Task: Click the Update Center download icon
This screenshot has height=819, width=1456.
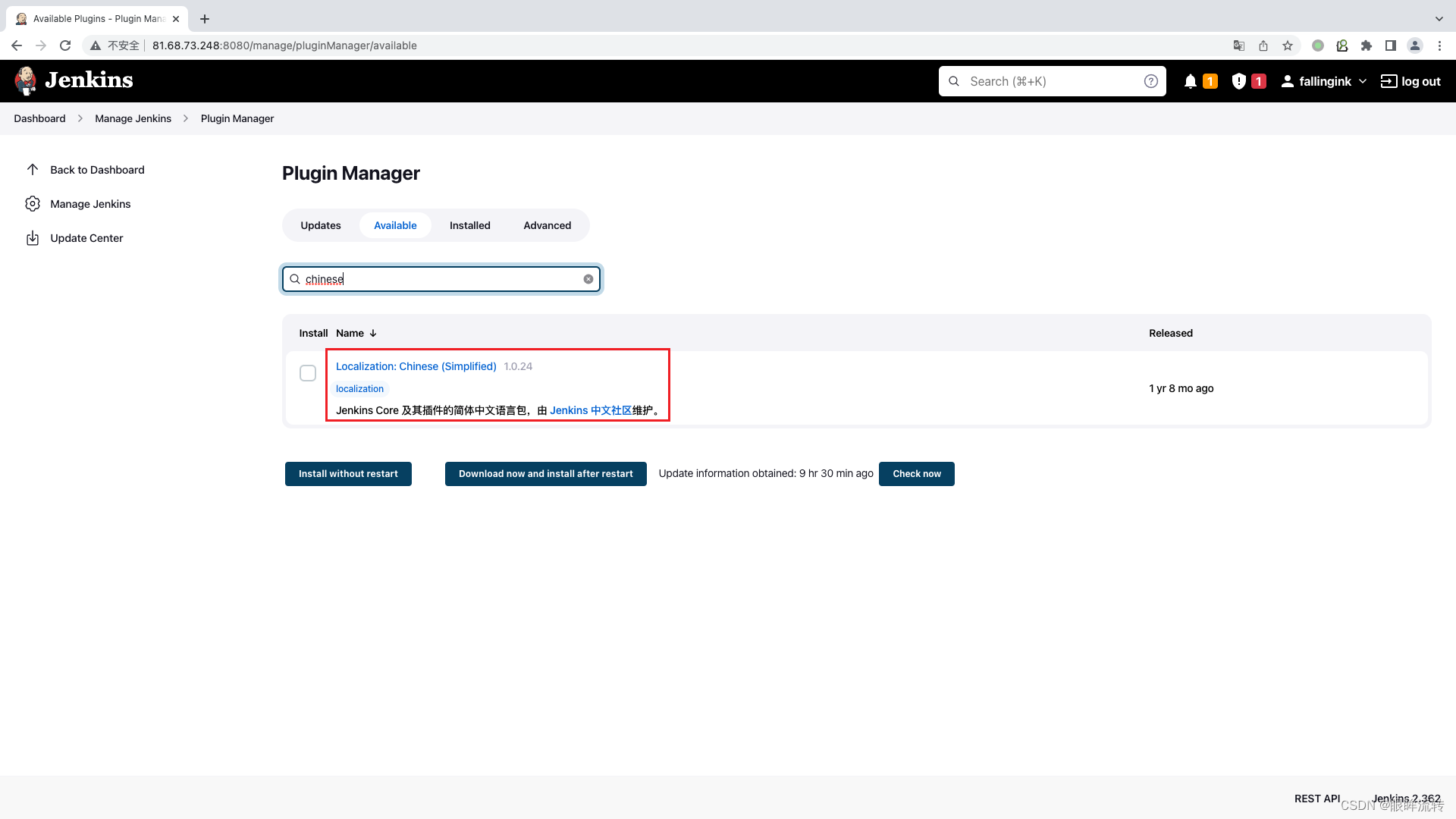Action: pyautogui.click(x=33, y=238)
